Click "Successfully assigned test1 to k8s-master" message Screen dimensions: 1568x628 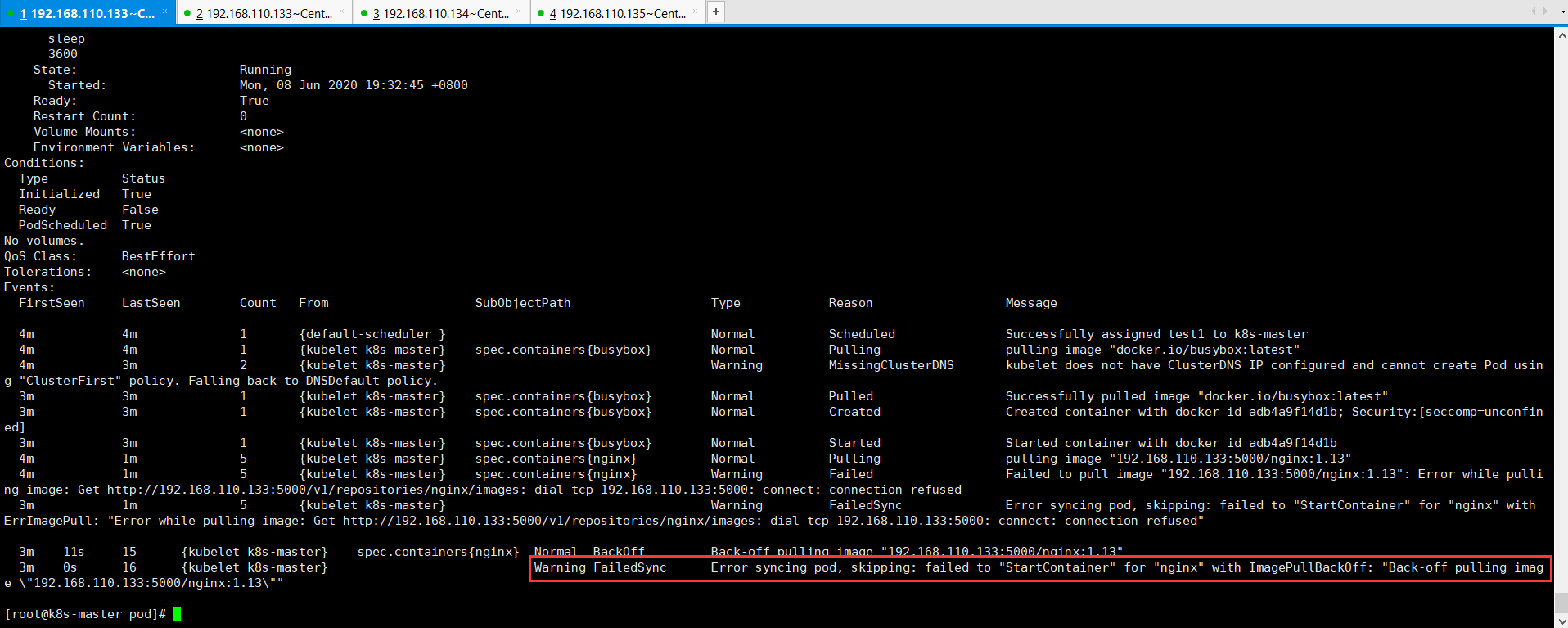(1156, 334)
